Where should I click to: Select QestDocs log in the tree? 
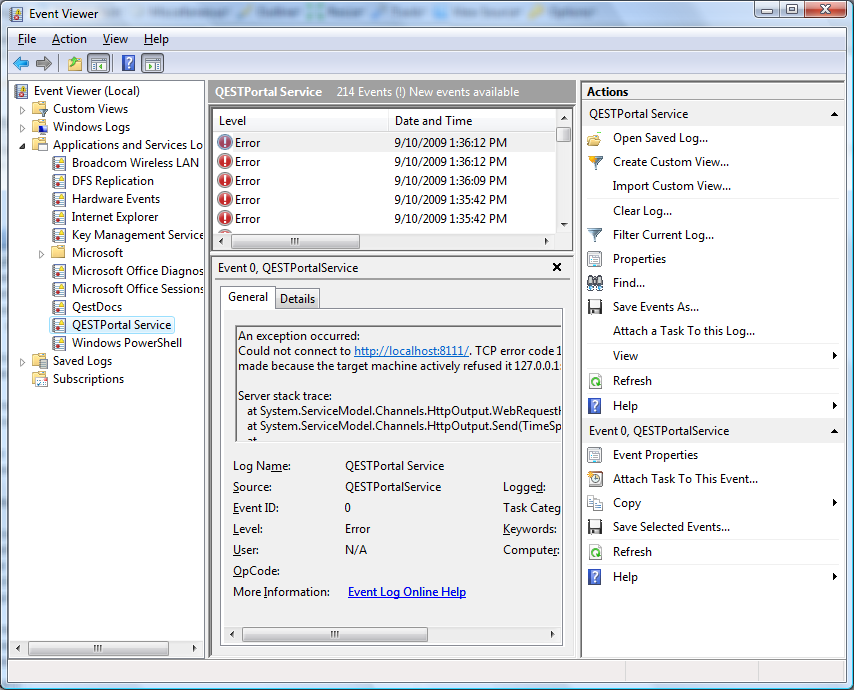click(x=96, y=307)
